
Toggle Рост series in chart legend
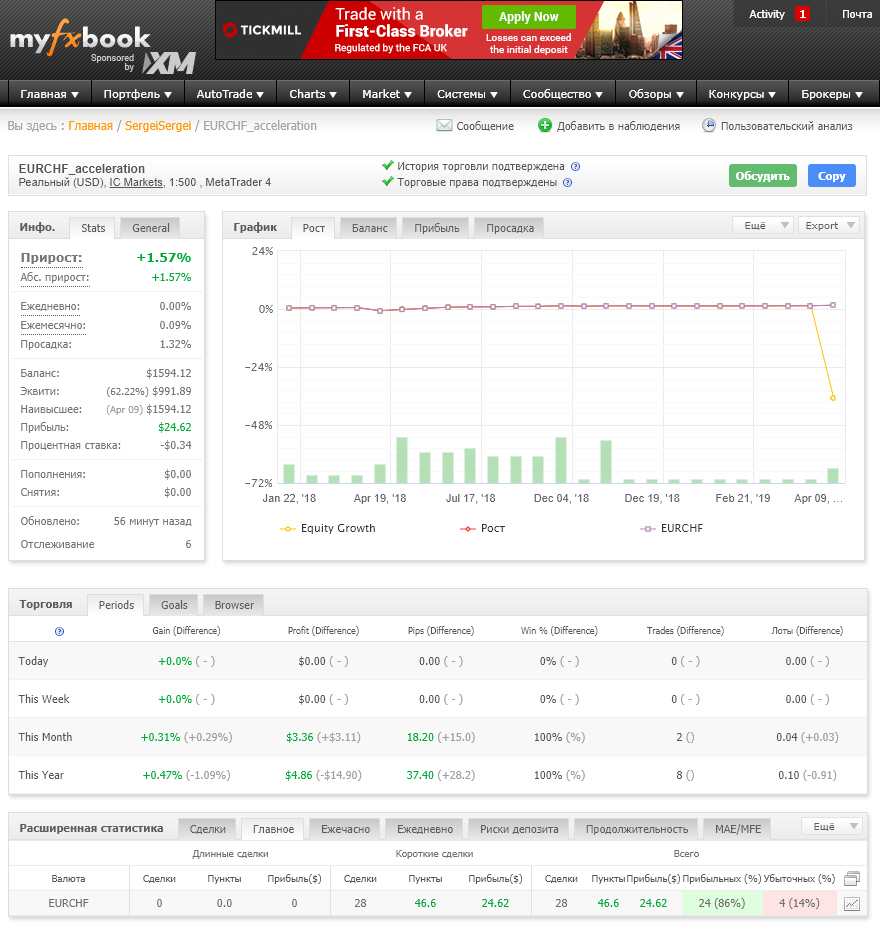pyautogui.click(x=483, y=528)
